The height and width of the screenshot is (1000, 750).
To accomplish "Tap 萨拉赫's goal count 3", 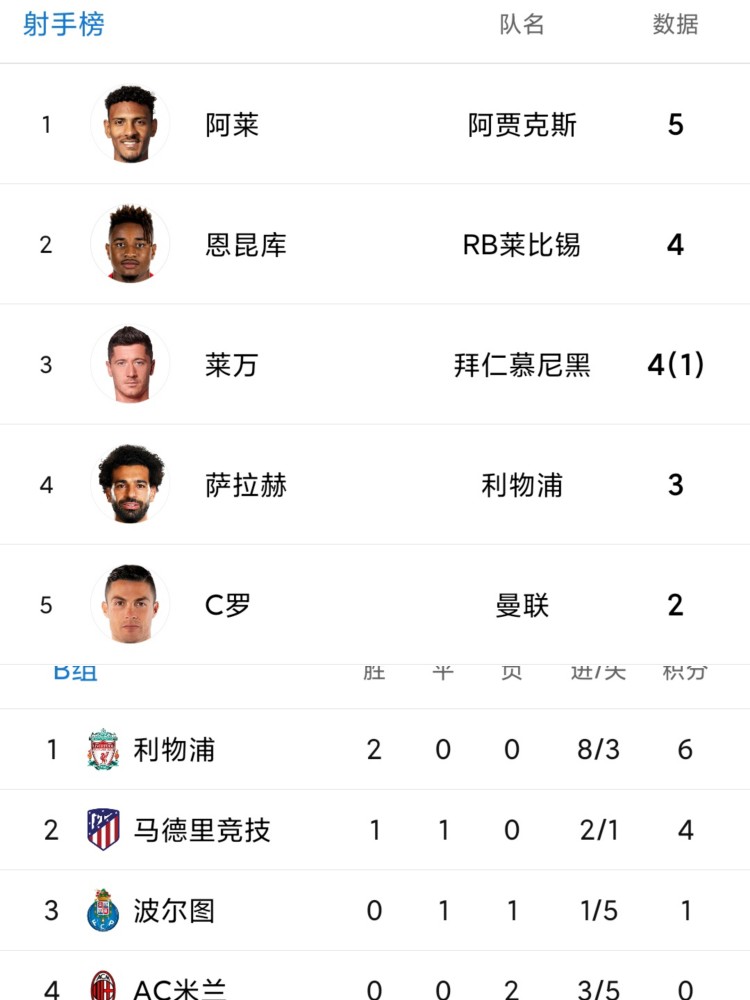I will click(x=675, y=485).
